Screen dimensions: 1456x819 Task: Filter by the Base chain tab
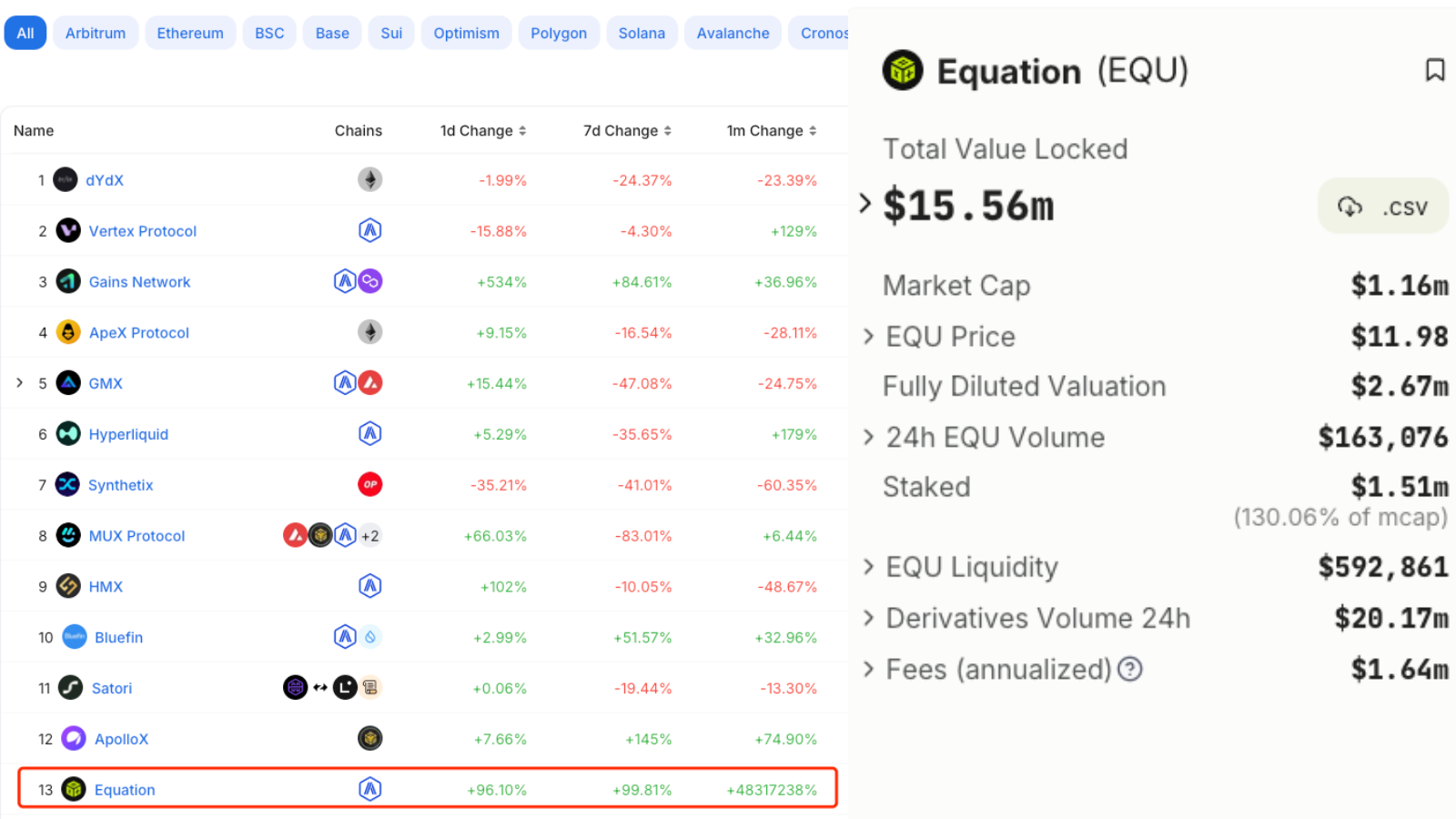pyautogui.click(x=332, y=33)
